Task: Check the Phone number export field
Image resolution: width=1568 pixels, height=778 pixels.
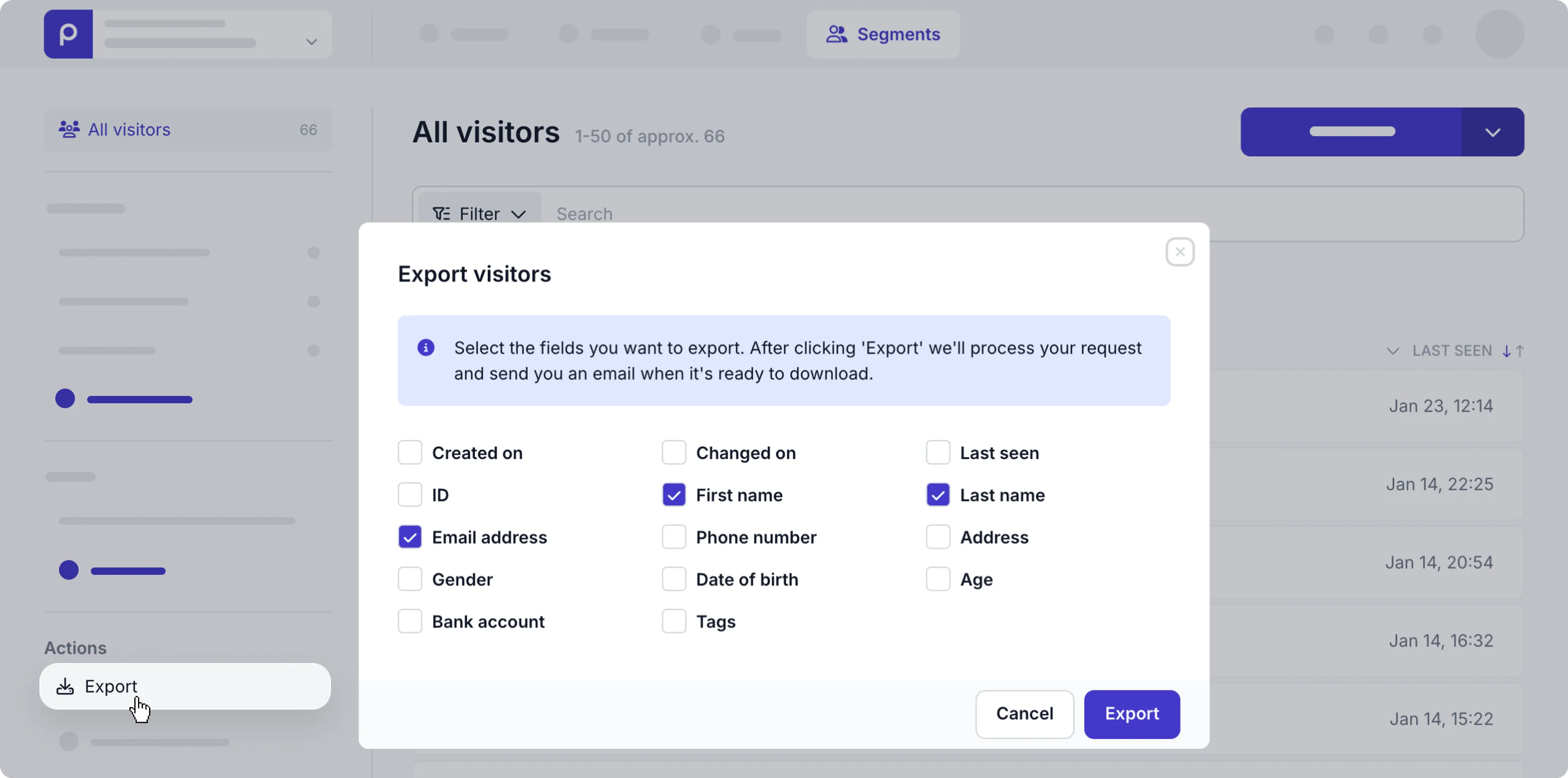Action: tap(674, 537)
